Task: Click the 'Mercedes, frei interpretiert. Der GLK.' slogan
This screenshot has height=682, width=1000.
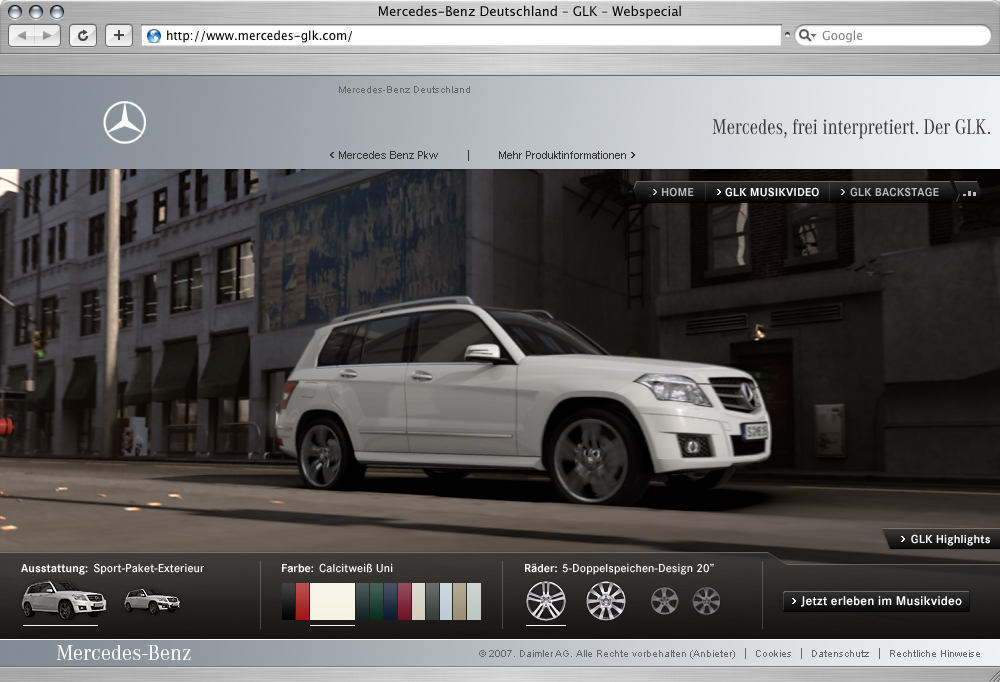Action: click(851, 127)
